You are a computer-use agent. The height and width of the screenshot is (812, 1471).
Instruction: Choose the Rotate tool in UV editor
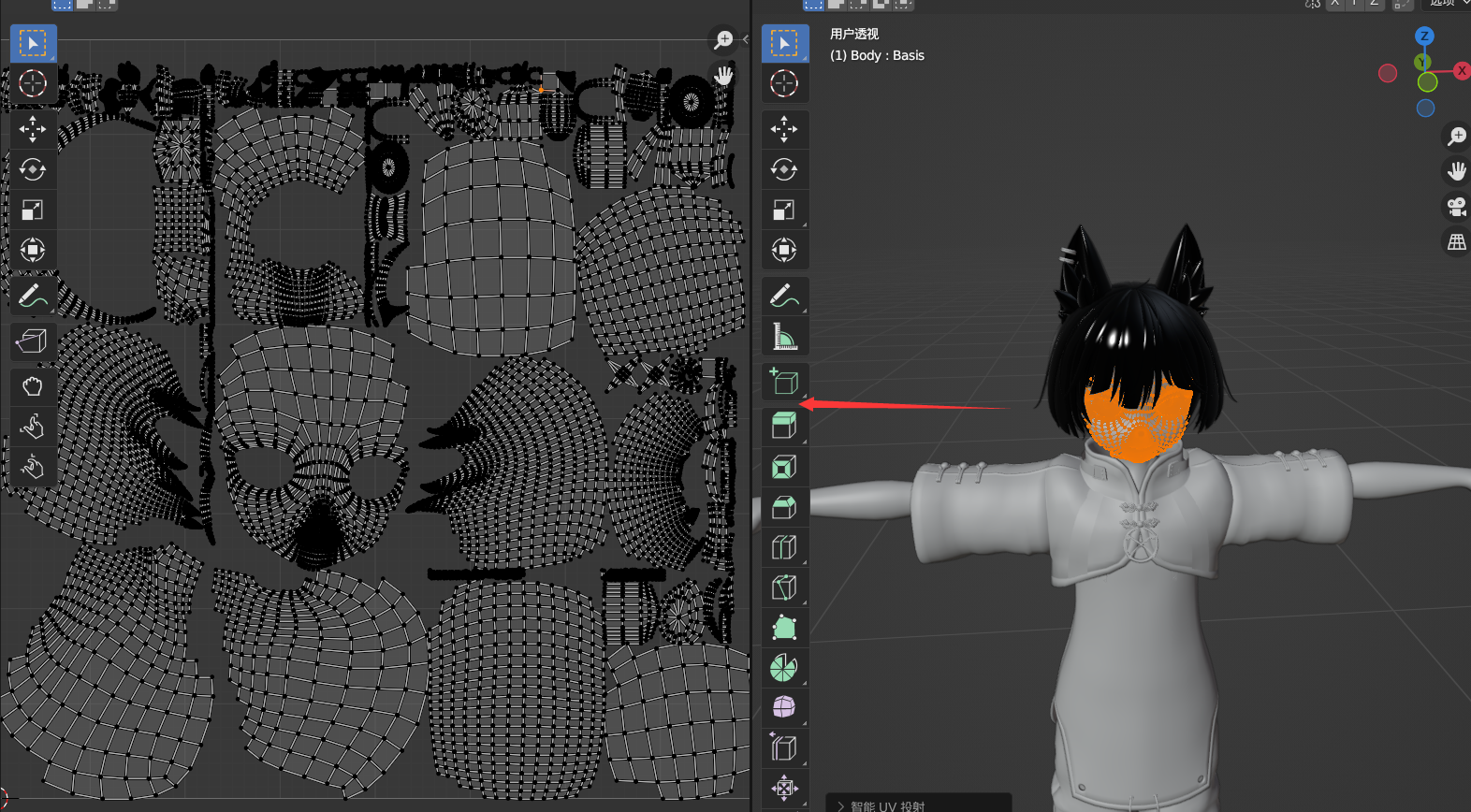(x=33, y=169)
